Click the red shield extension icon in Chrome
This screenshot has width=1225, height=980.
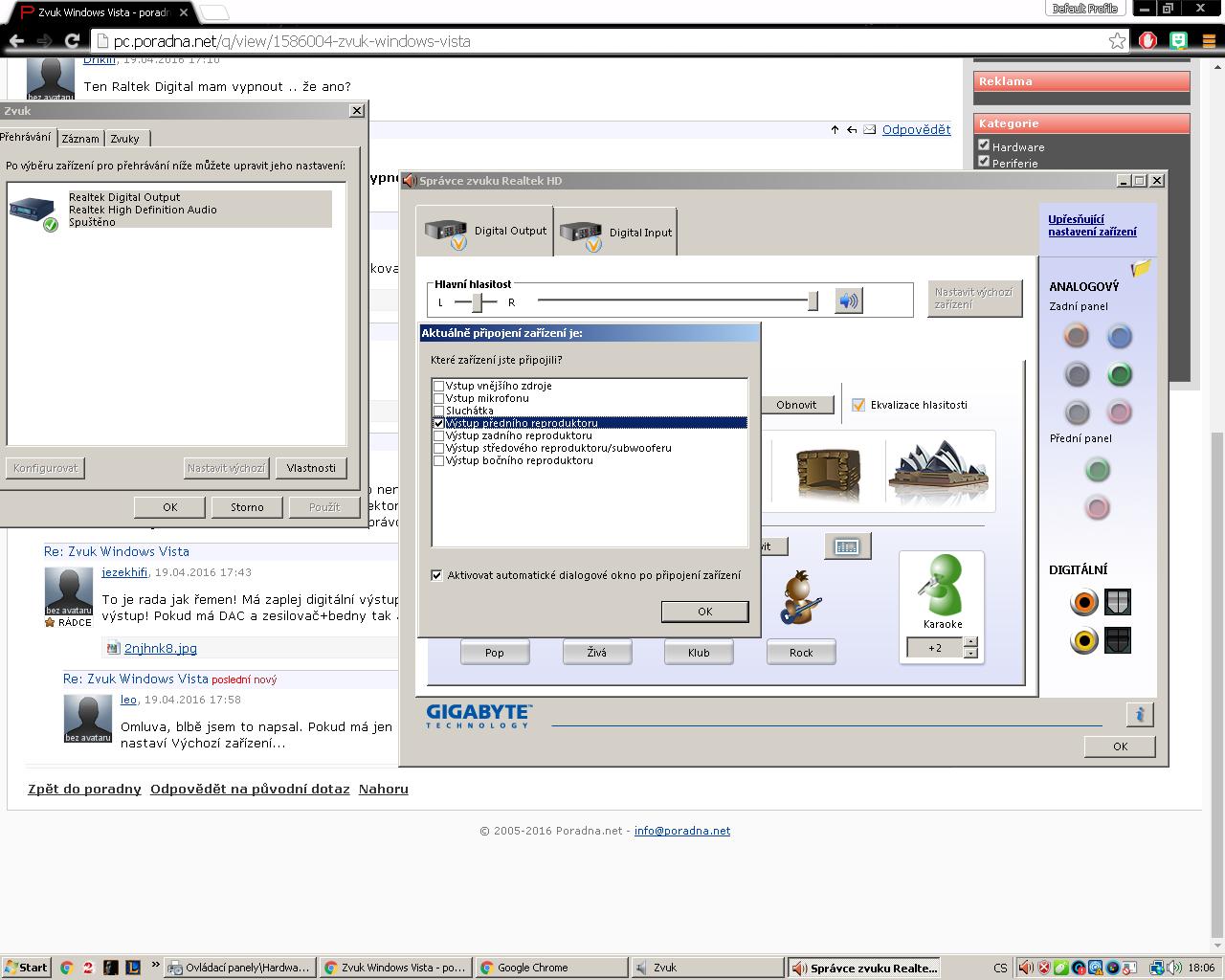[x=1148, y=41]
